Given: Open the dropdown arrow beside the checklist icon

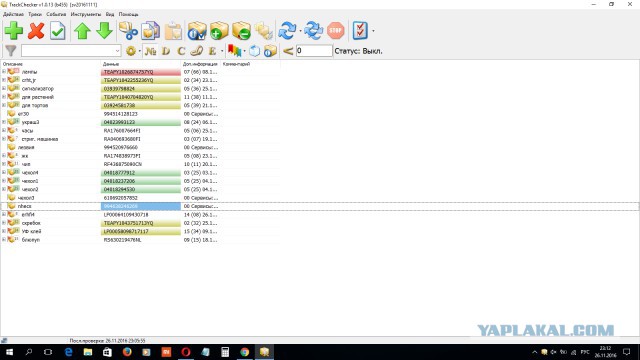Looking at the screenshot, I should (373, 31).
